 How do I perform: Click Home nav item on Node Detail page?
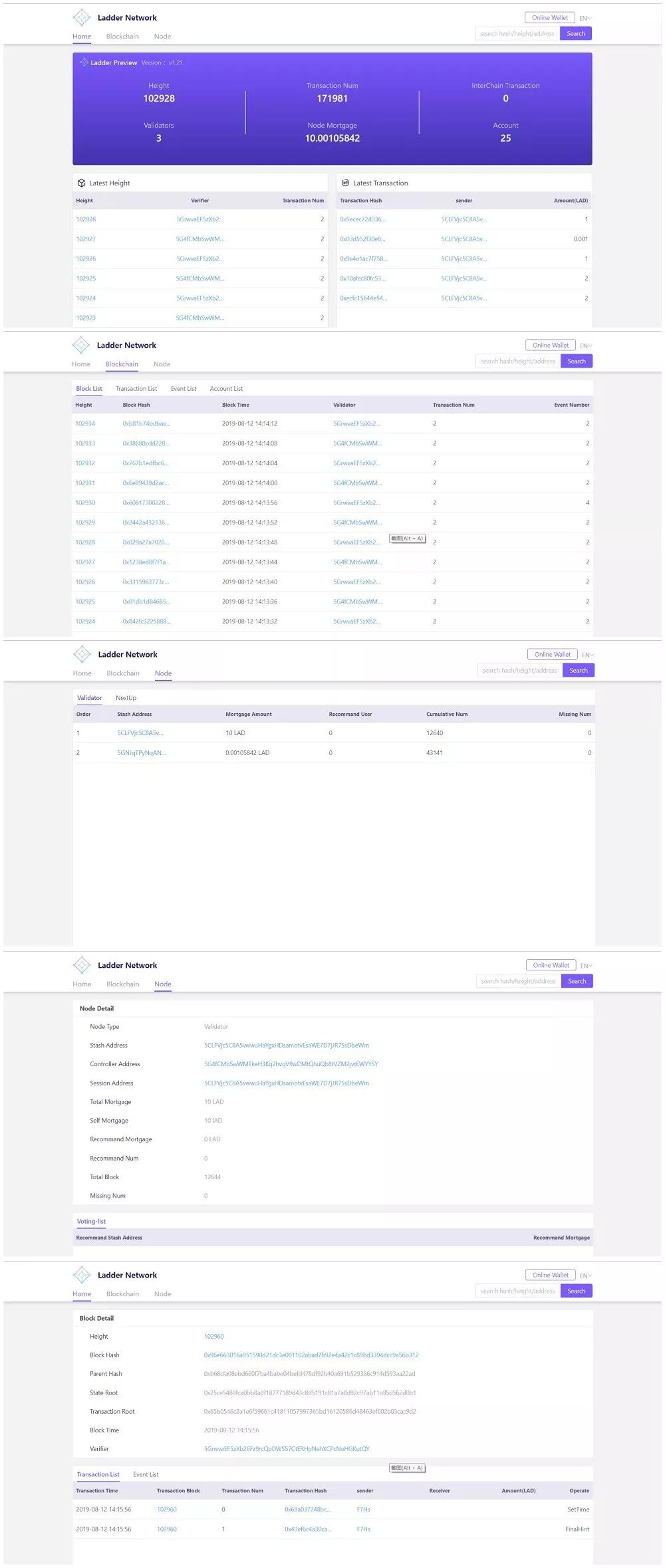(82, 984)
